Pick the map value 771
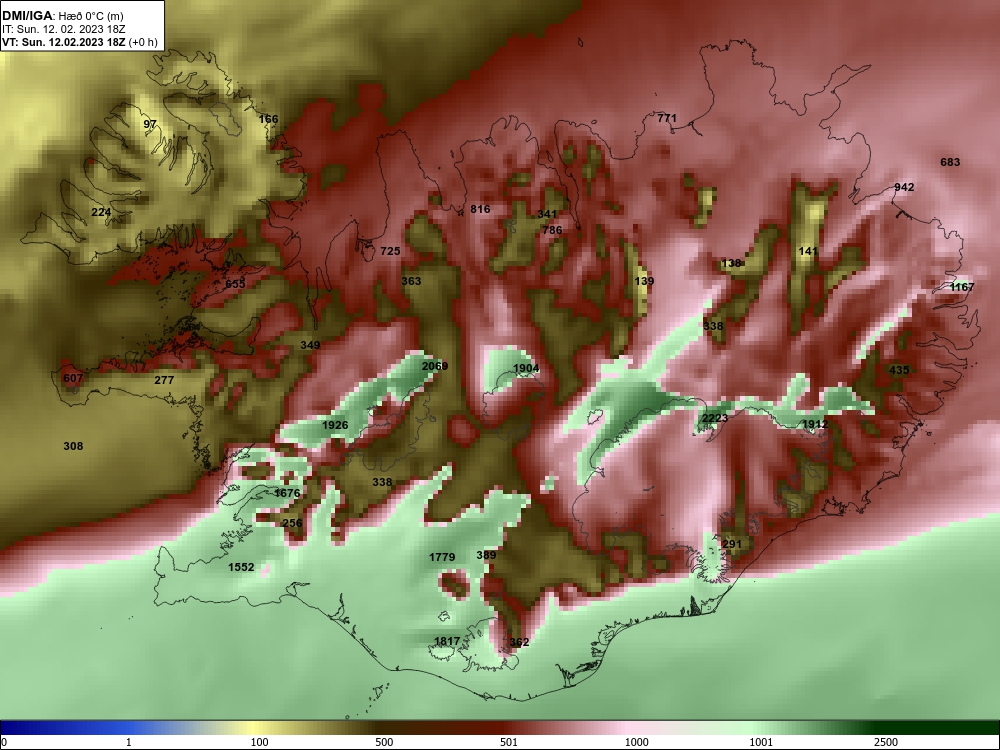The width and height of the screenshot is (1000, 750). (x=666, y=118)
